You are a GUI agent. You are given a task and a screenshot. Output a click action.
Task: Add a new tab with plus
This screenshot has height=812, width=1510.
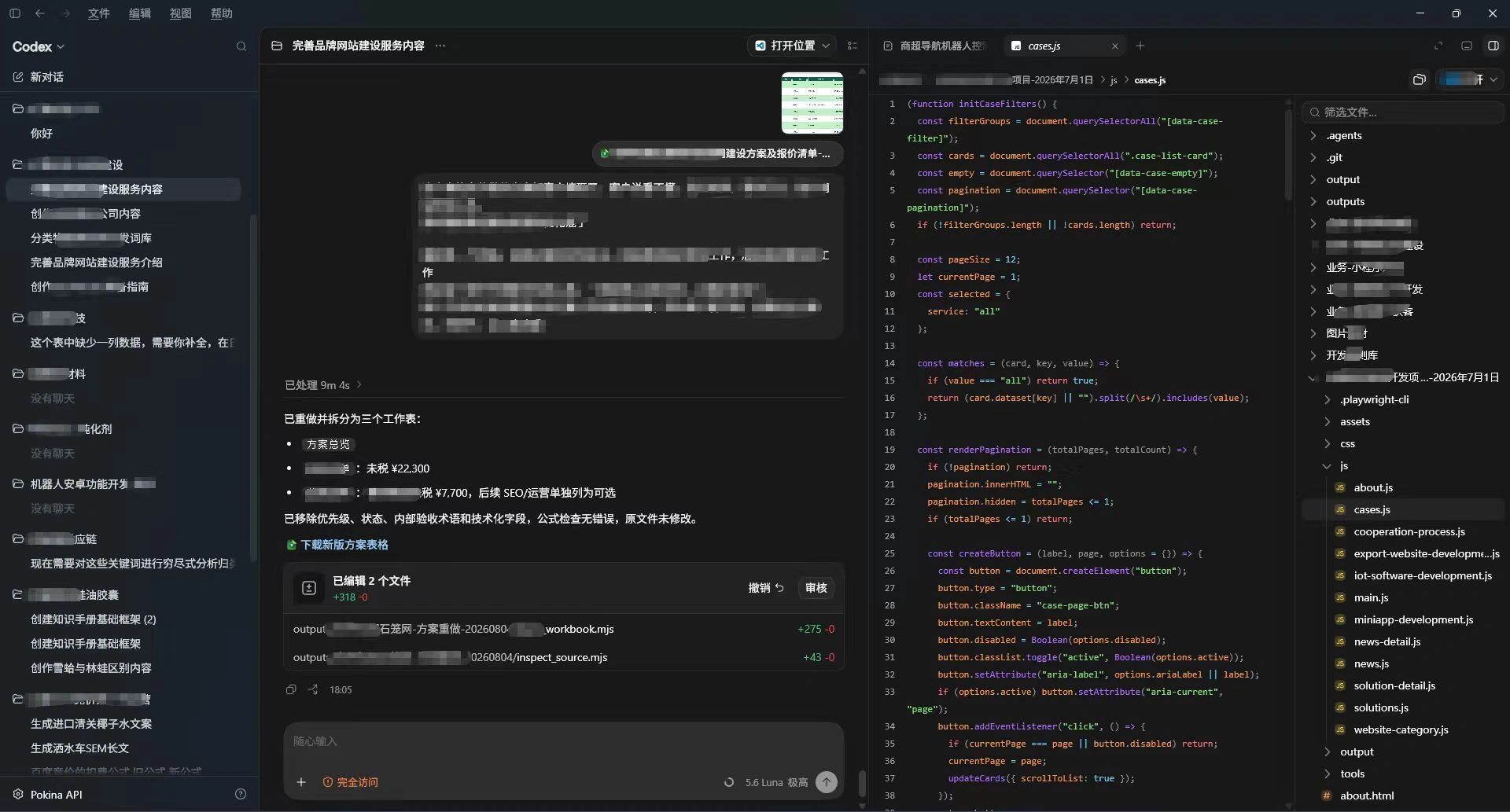(x=1140, y=46)
